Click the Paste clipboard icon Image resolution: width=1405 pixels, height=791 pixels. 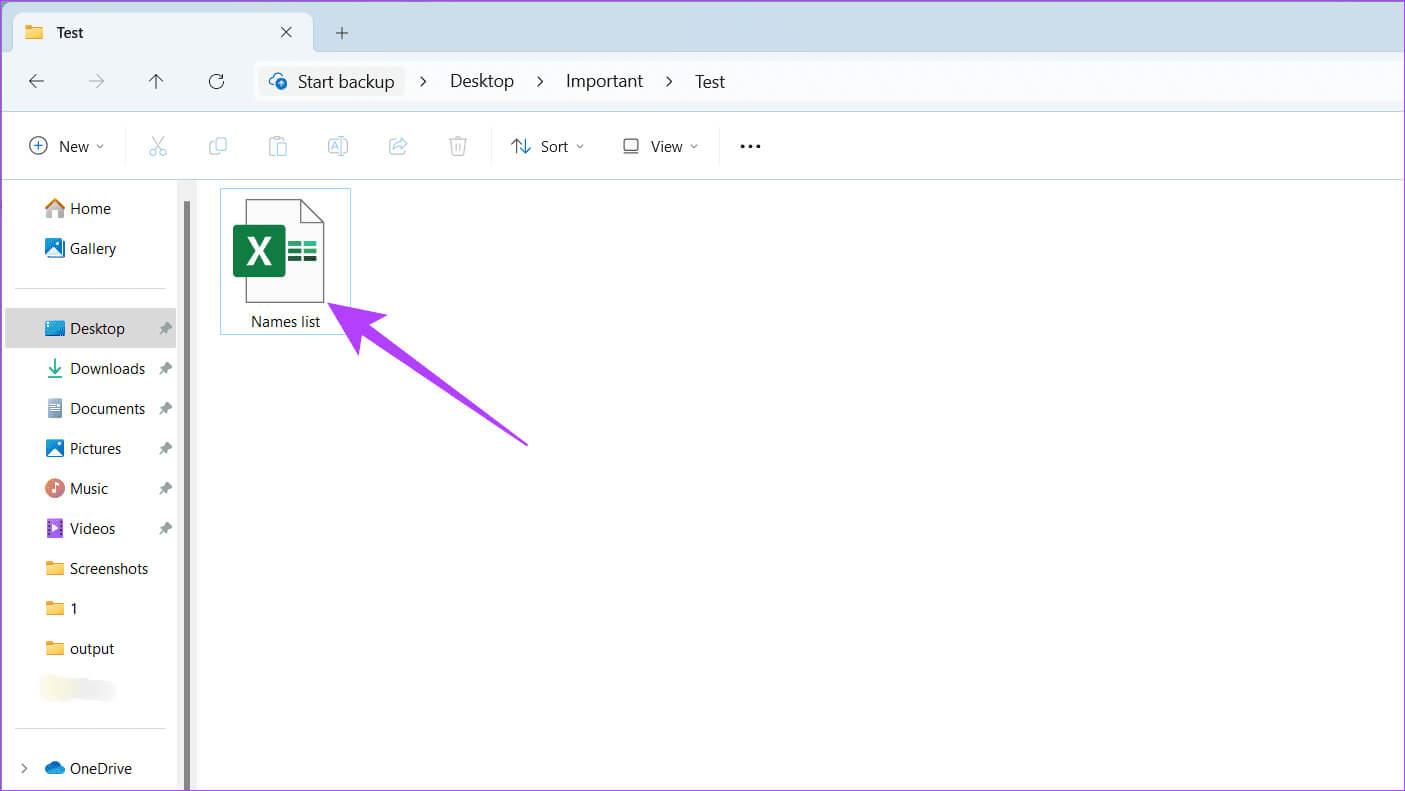[x=277, y=146]
